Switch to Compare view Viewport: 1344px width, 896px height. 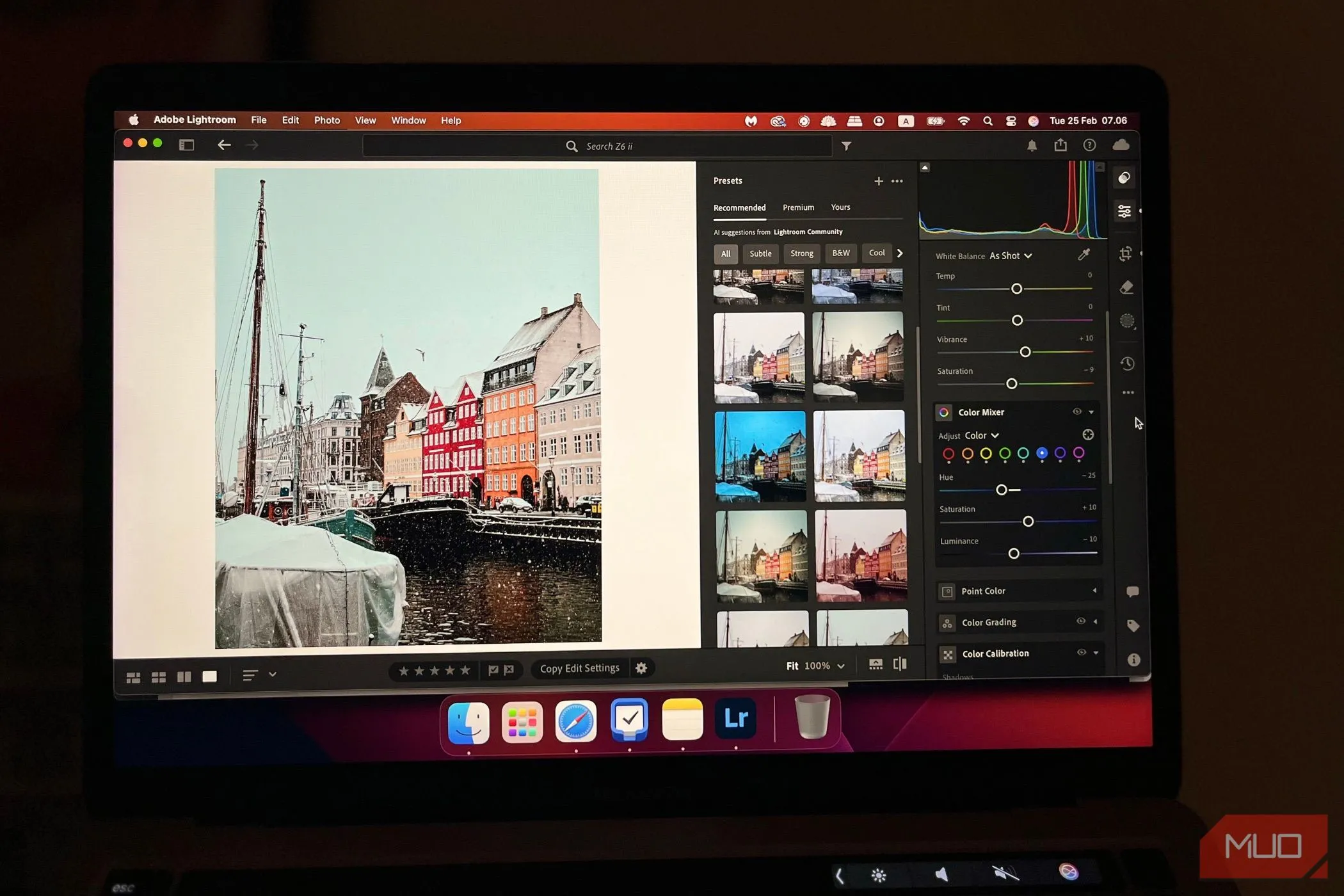[x=184, y=676]
